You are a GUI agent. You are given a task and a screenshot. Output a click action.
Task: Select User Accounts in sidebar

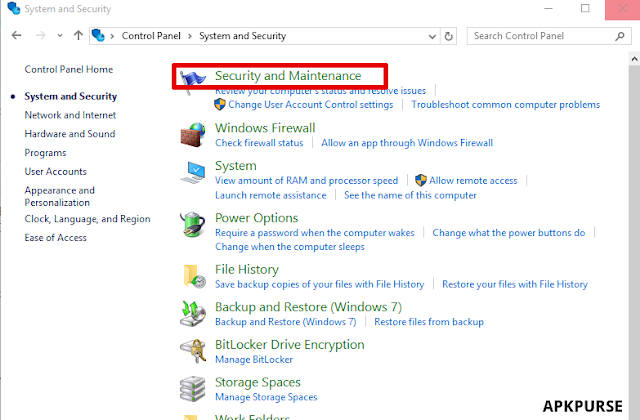click(56, 171)
